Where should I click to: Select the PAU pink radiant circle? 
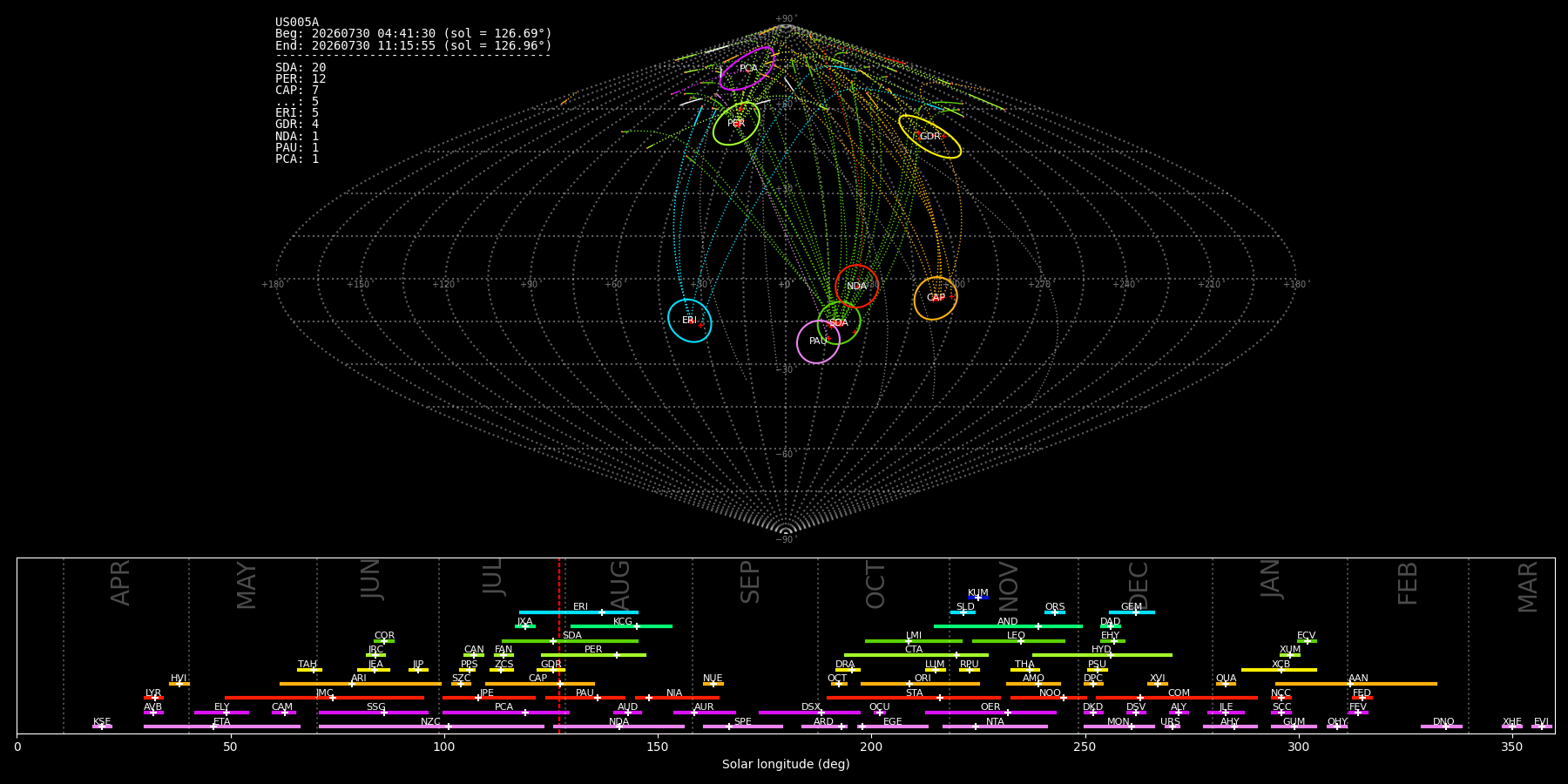(818, 341)
